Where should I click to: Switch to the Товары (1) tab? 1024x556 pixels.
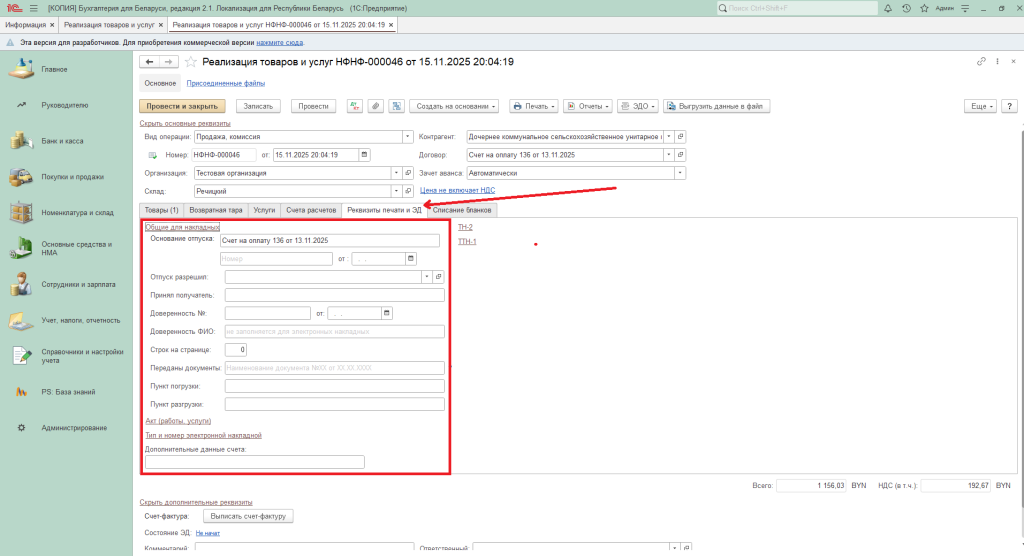click(160, 210)
